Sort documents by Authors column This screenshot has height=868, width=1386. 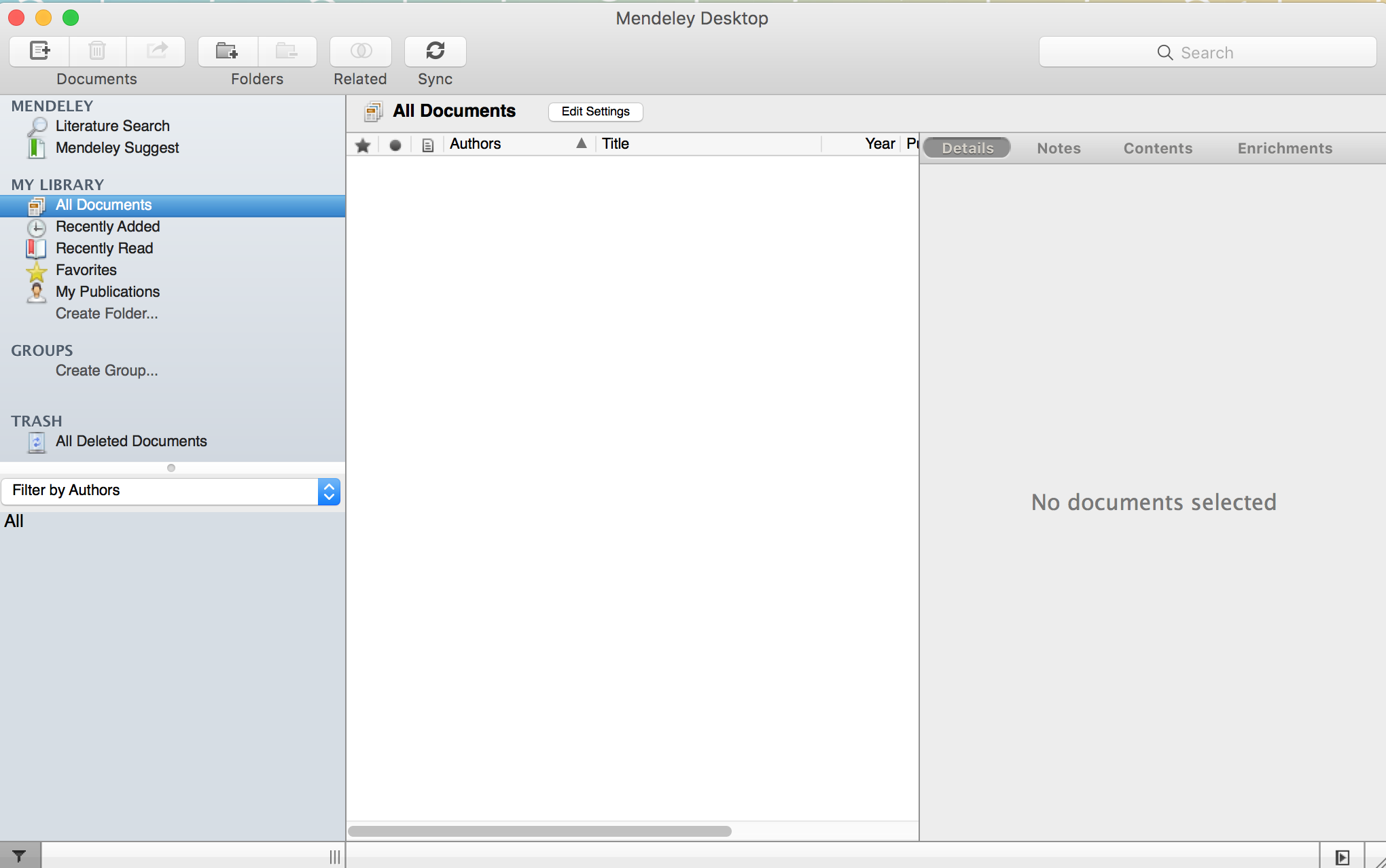(519, 144)
